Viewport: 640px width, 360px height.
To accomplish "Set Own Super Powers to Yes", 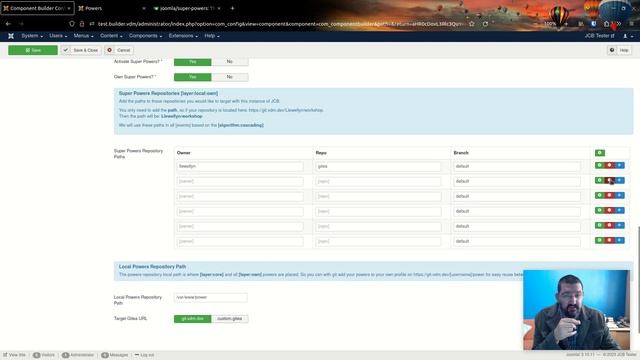I will [x=193, y=77].
